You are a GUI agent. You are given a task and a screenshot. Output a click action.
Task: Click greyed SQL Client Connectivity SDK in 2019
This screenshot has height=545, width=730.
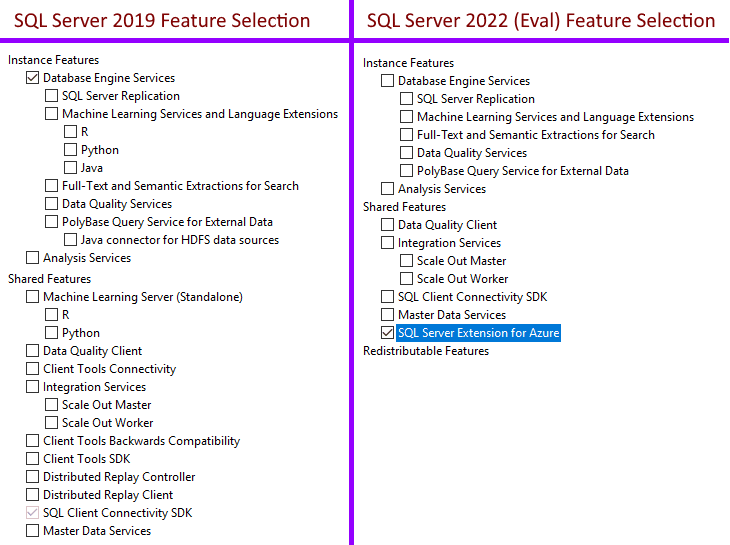(32, 513)
